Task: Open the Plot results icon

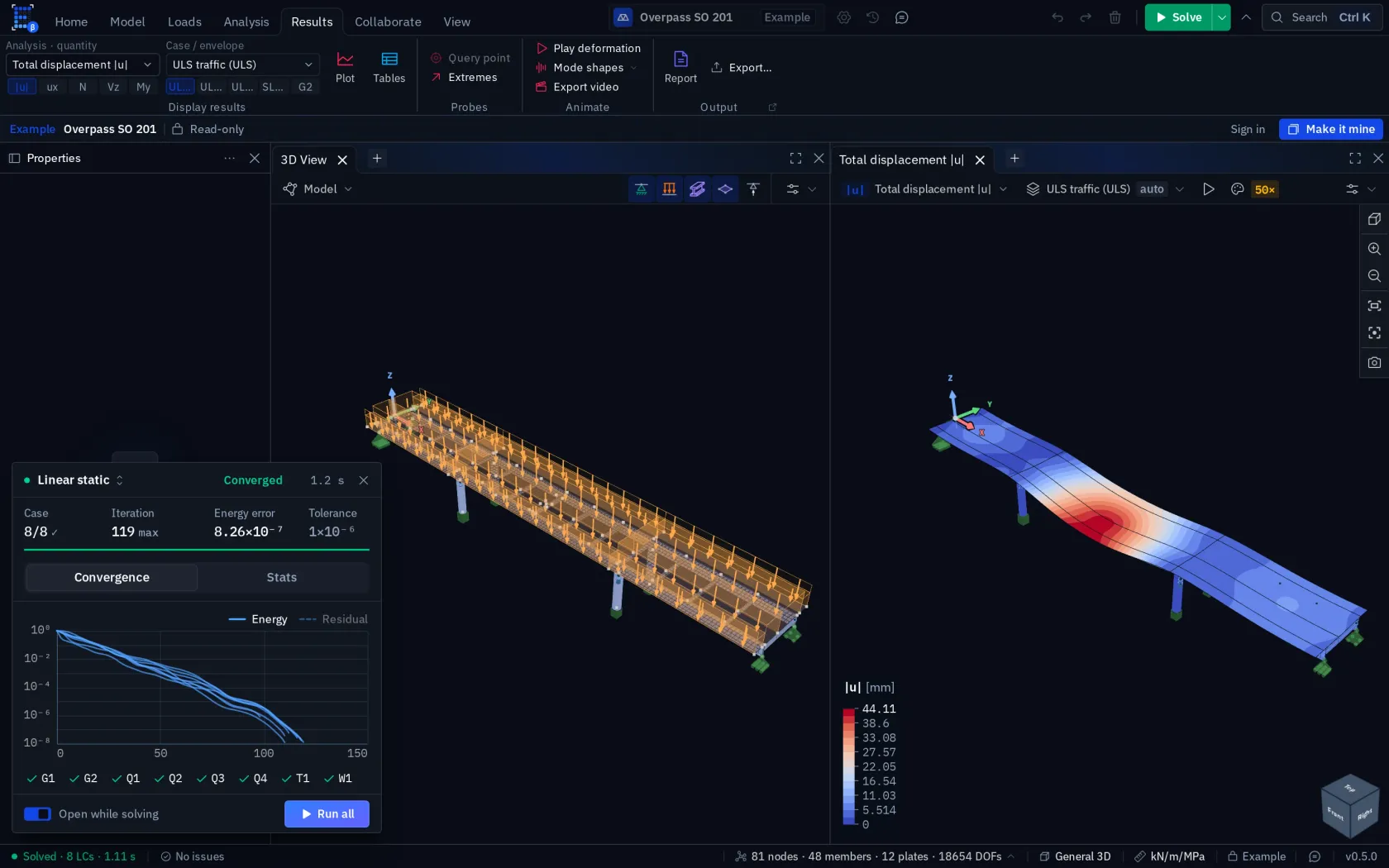Action: pos(345,67)
